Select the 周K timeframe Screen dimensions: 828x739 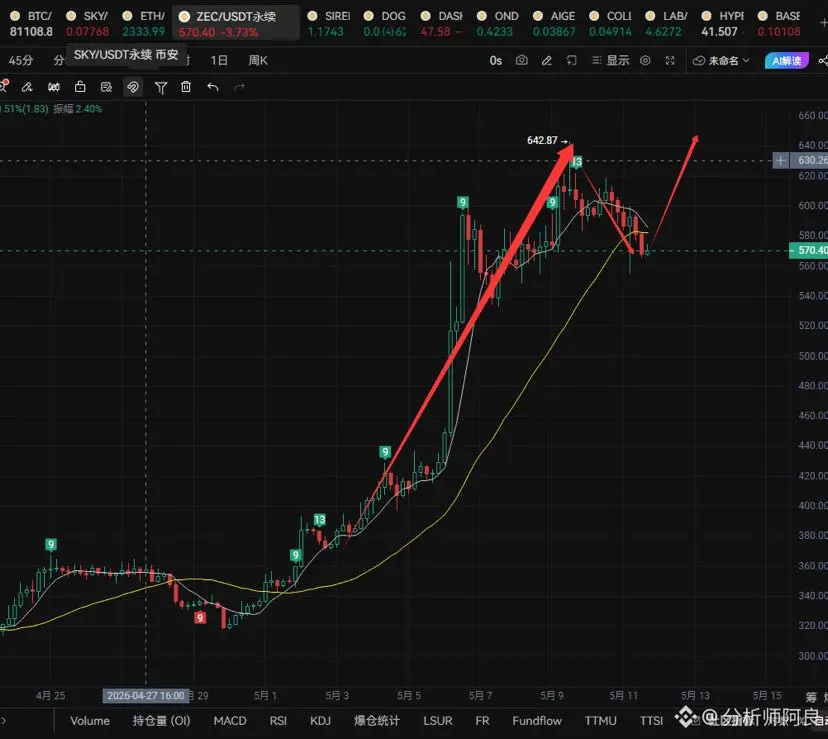click(x=258, y=61)
